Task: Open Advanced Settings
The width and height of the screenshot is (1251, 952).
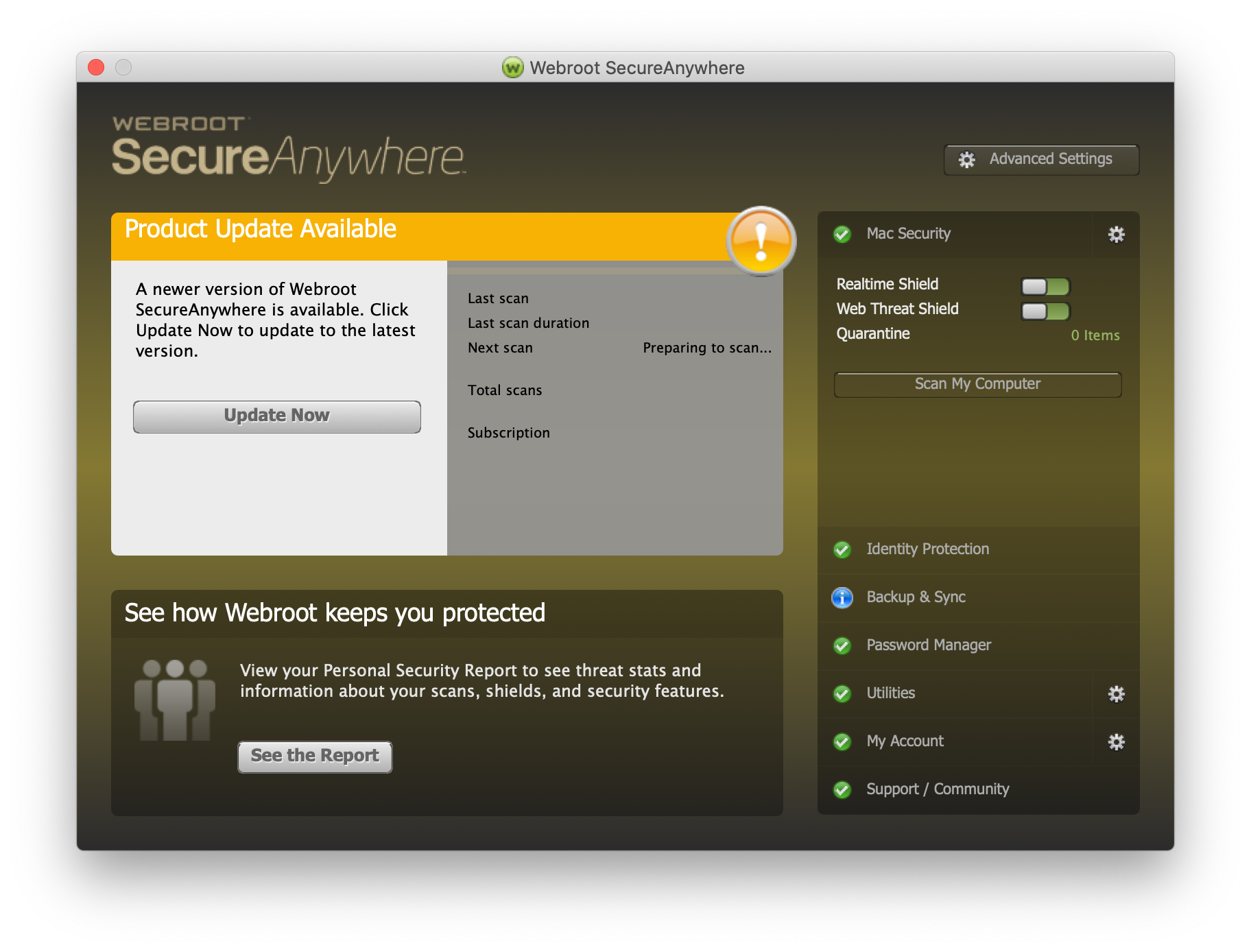Action: [x=1041, y=160]
